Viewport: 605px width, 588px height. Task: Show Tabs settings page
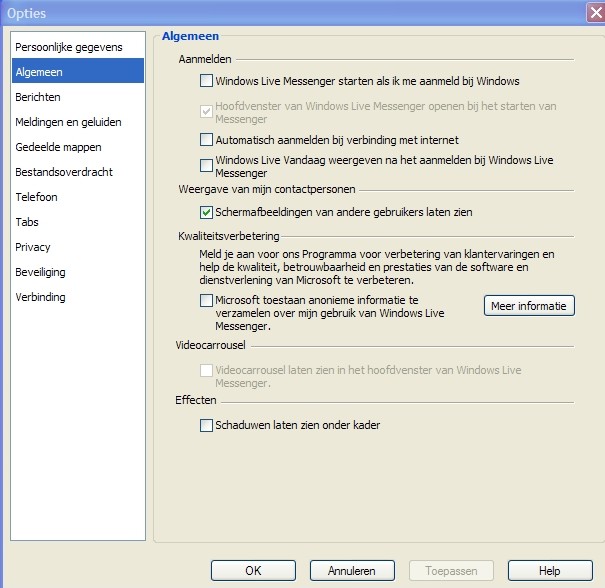78,222
